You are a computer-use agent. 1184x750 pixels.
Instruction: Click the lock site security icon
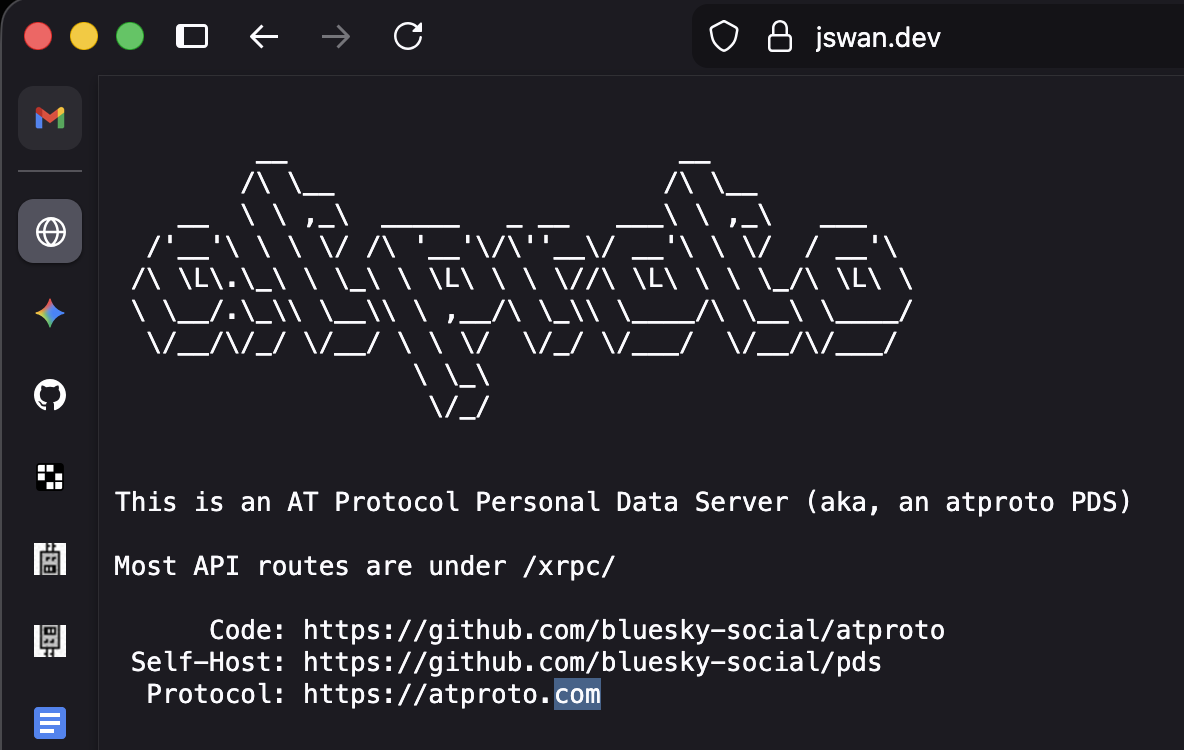pyautogui.click(x=779, y=37)
